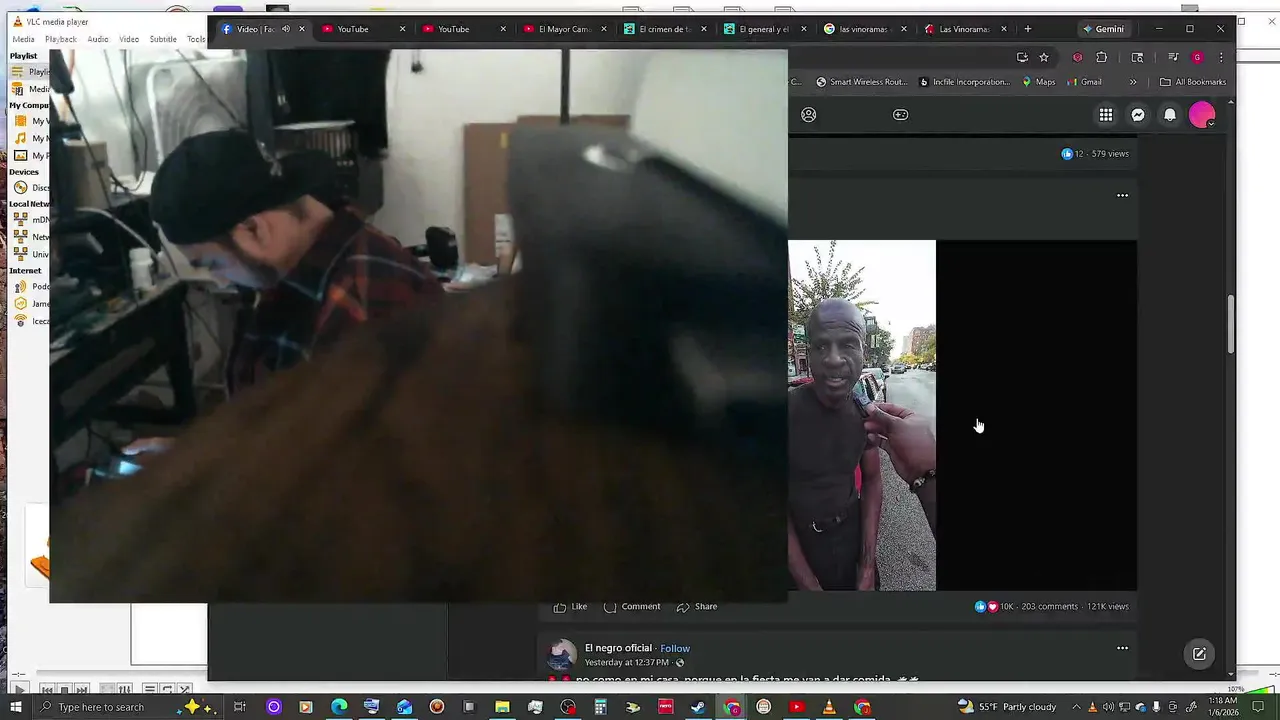Open the media controls music-note icon

[1173, 57]
